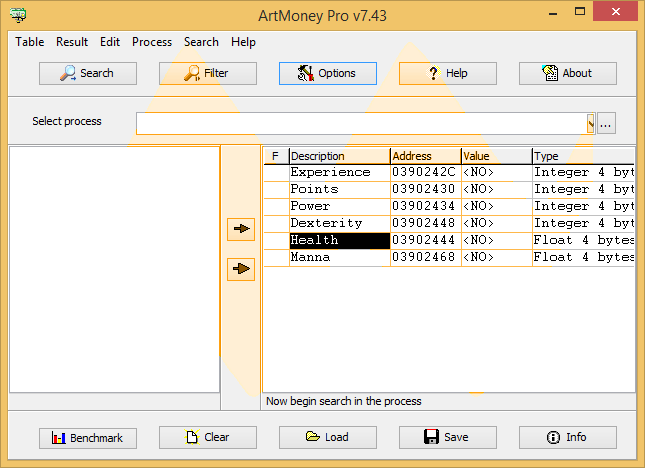
Task: Select the highlighted Health row description
Action: 340,241
